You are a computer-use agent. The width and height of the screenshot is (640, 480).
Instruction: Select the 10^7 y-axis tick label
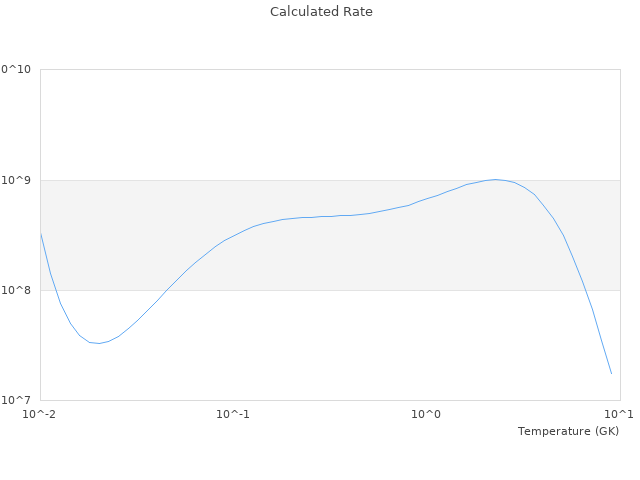[x=17, y=401]
